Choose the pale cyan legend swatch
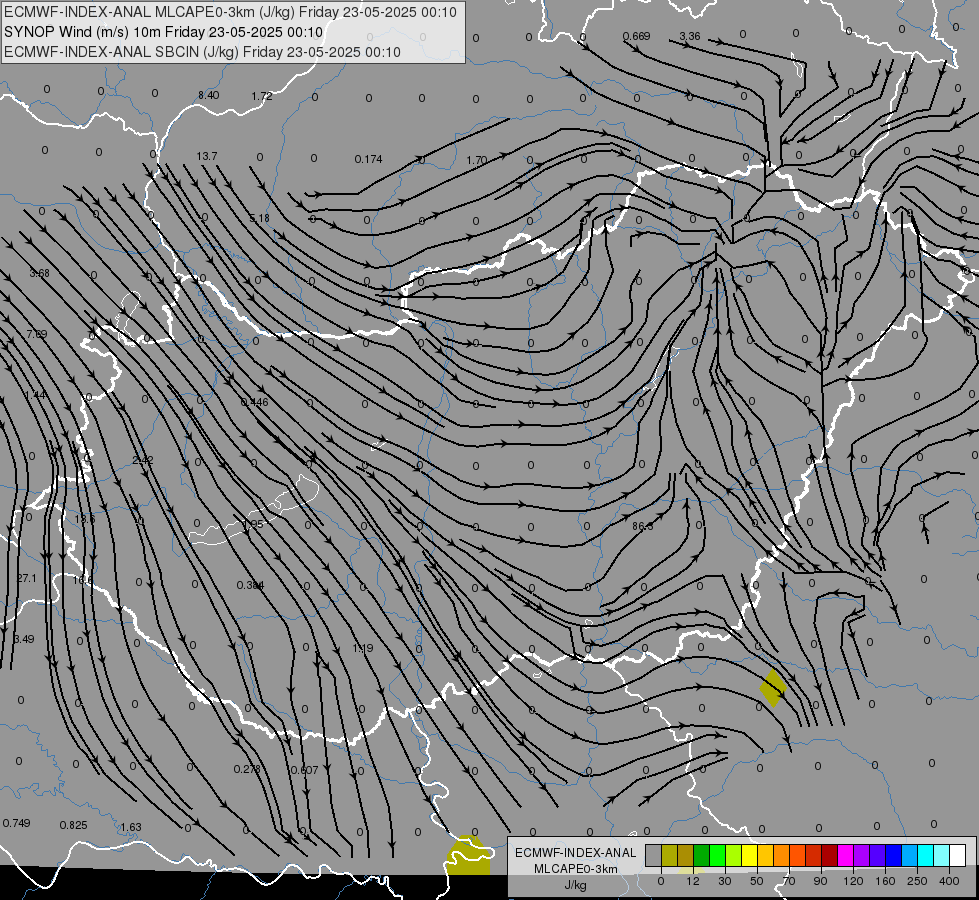The height and width of the screenshot is (900, 979). click(x=942, y=856)
